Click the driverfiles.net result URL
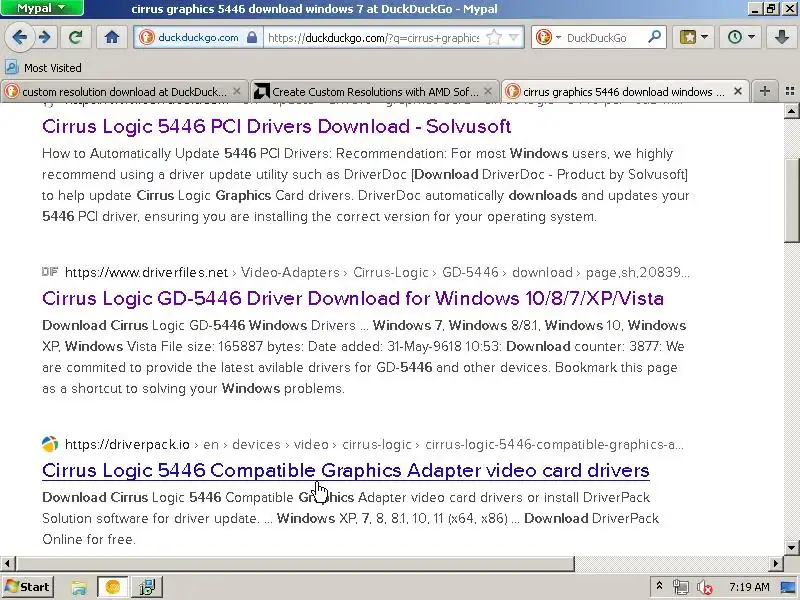The image size is (800, 600). [x=146, y=272]
